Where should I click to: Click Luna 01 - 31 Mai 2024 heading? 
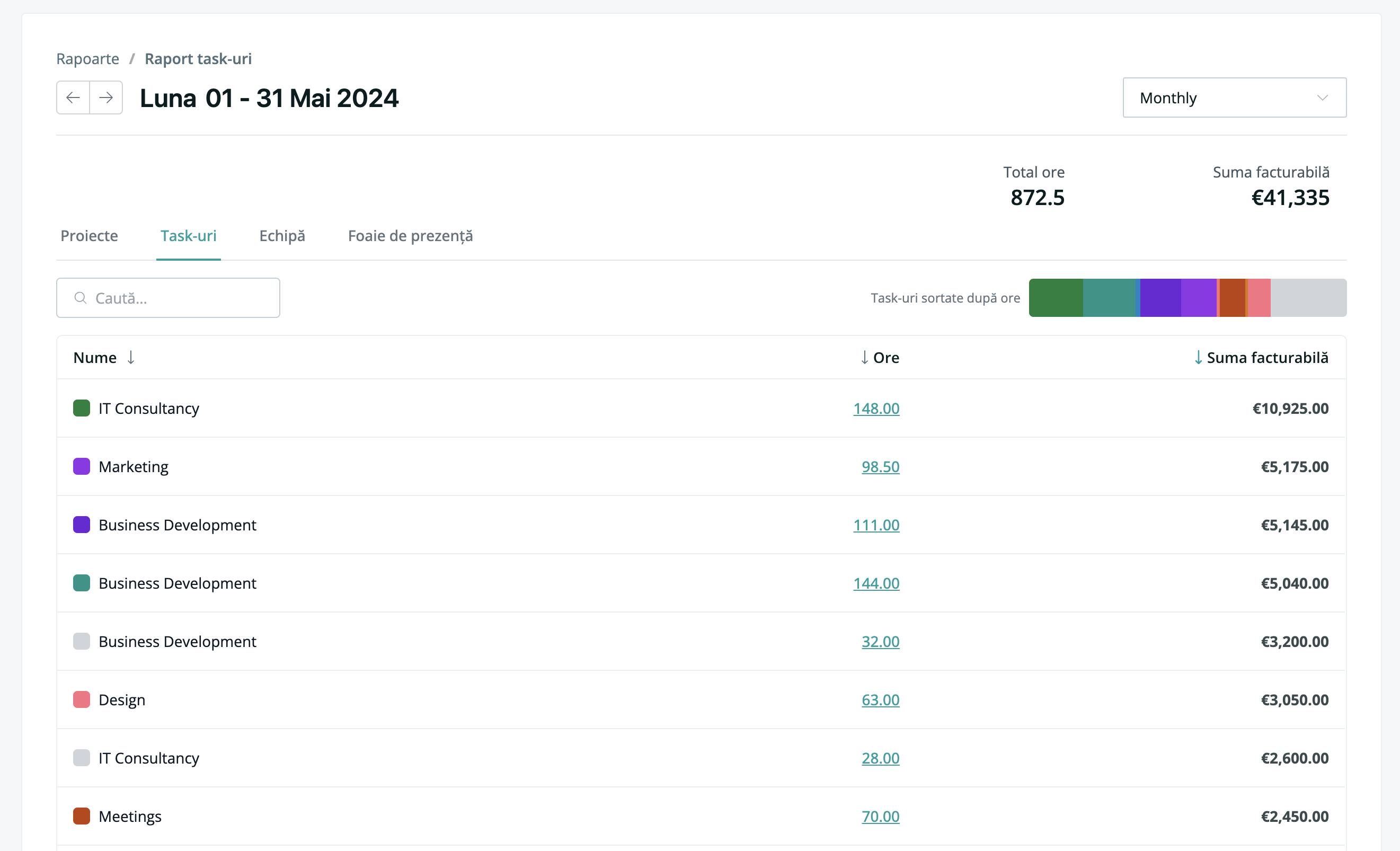[x=269, y=97]
